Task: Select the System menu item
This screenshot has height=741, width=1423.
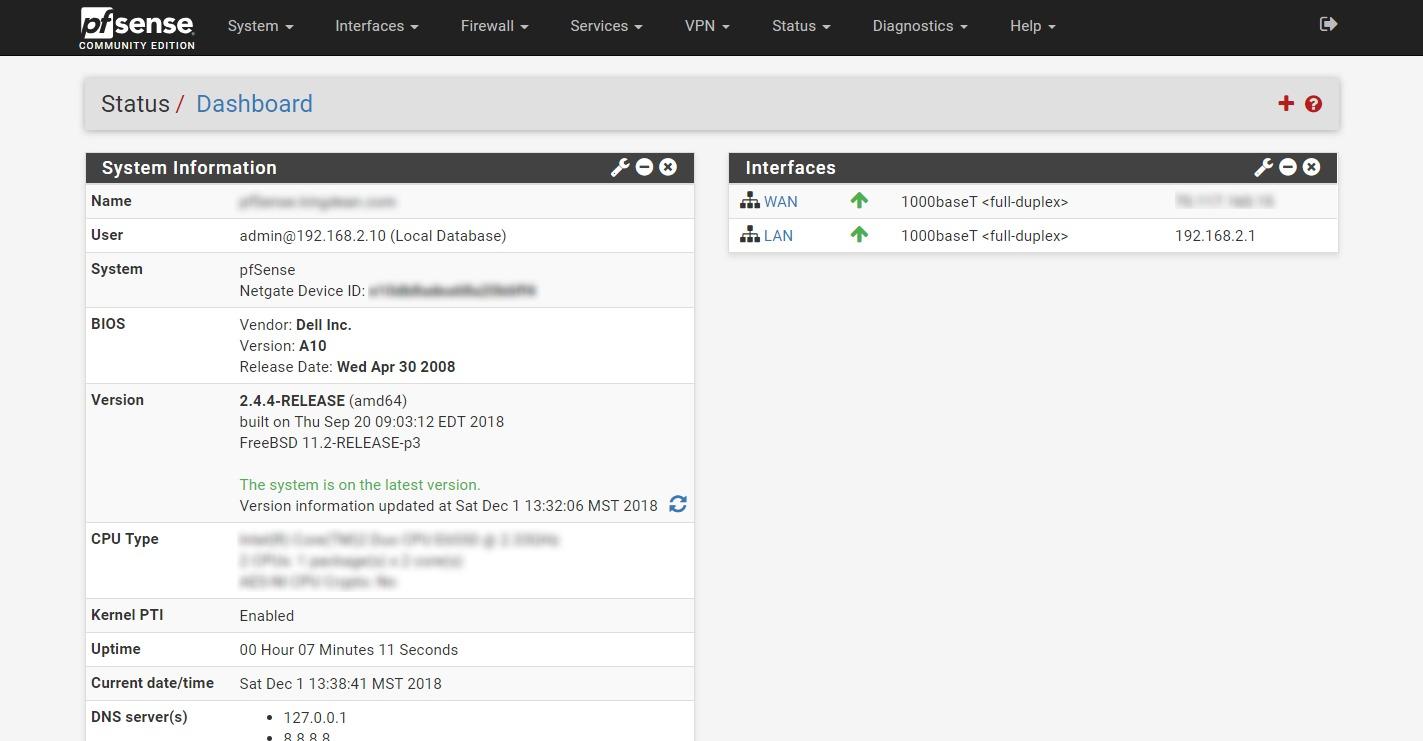Action: [260, 26]
